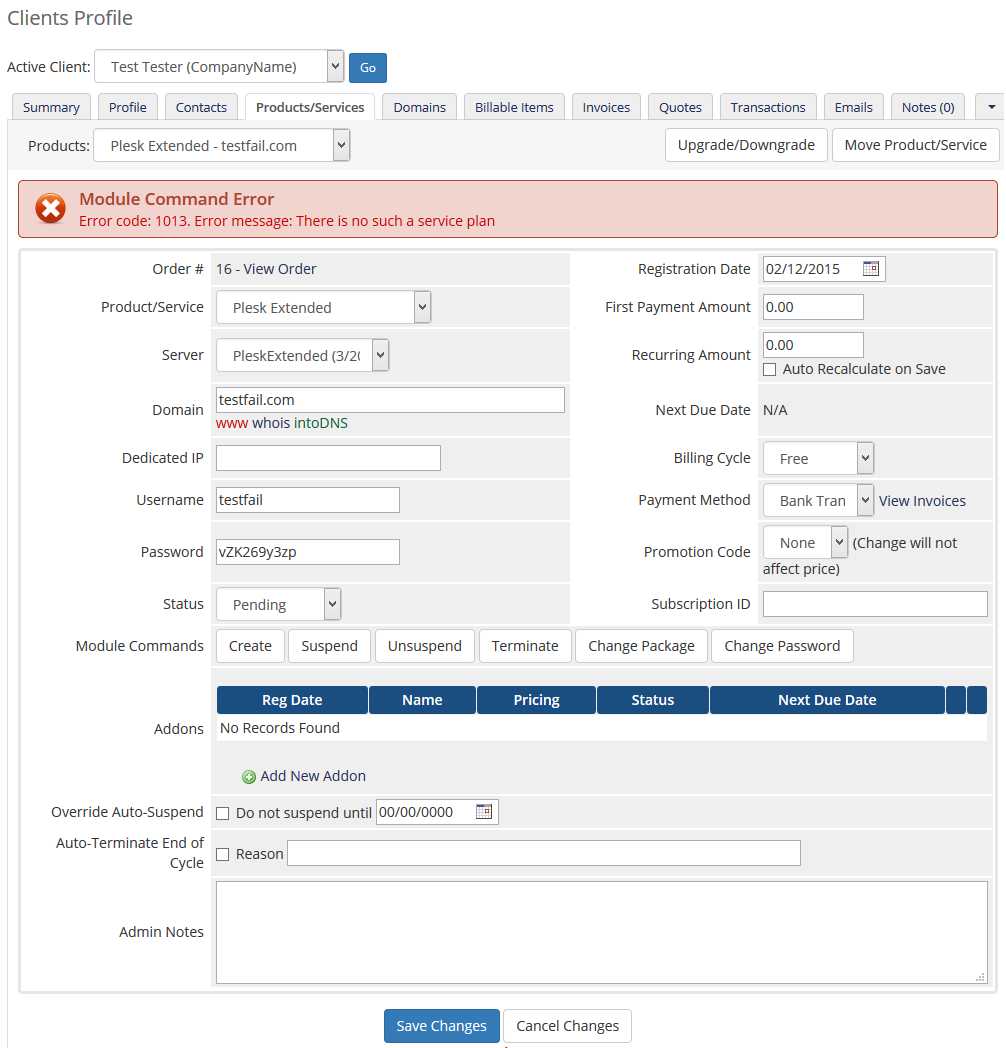Click the Auto-Terminate Reason text field
The width and height of the screenshot is (1006, 1048).
pyautogui.click(x=543, y=853)
